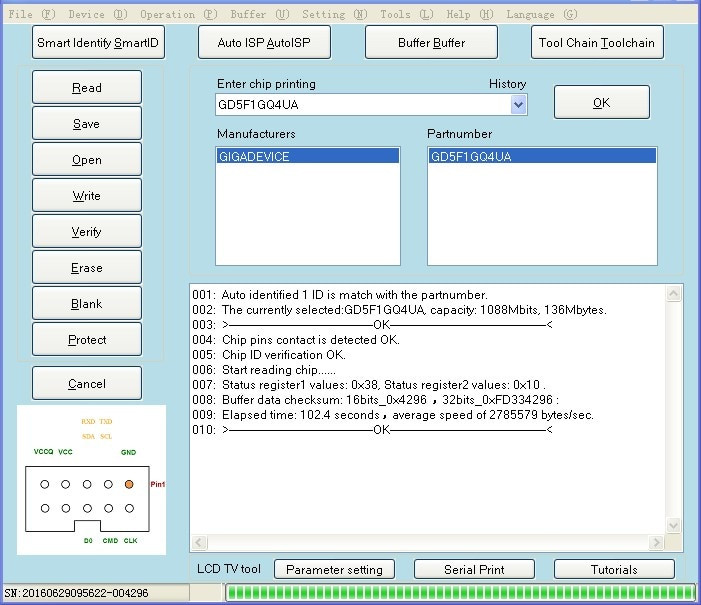Click the Read chip button
701x605 pixels.
click(87, 87)
